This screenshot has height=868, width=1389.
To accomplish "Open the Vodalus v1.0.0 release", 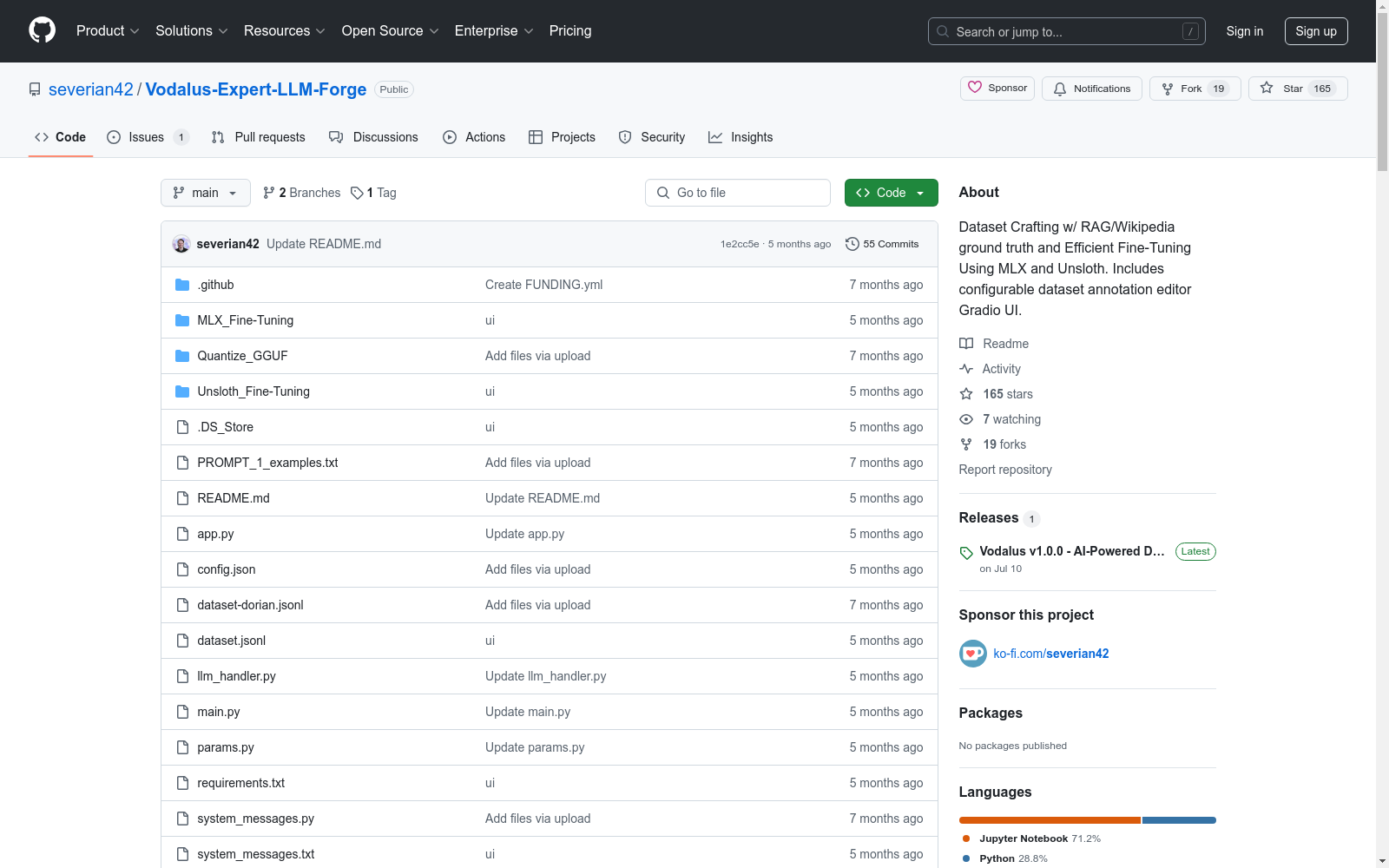I will 1072,551.
